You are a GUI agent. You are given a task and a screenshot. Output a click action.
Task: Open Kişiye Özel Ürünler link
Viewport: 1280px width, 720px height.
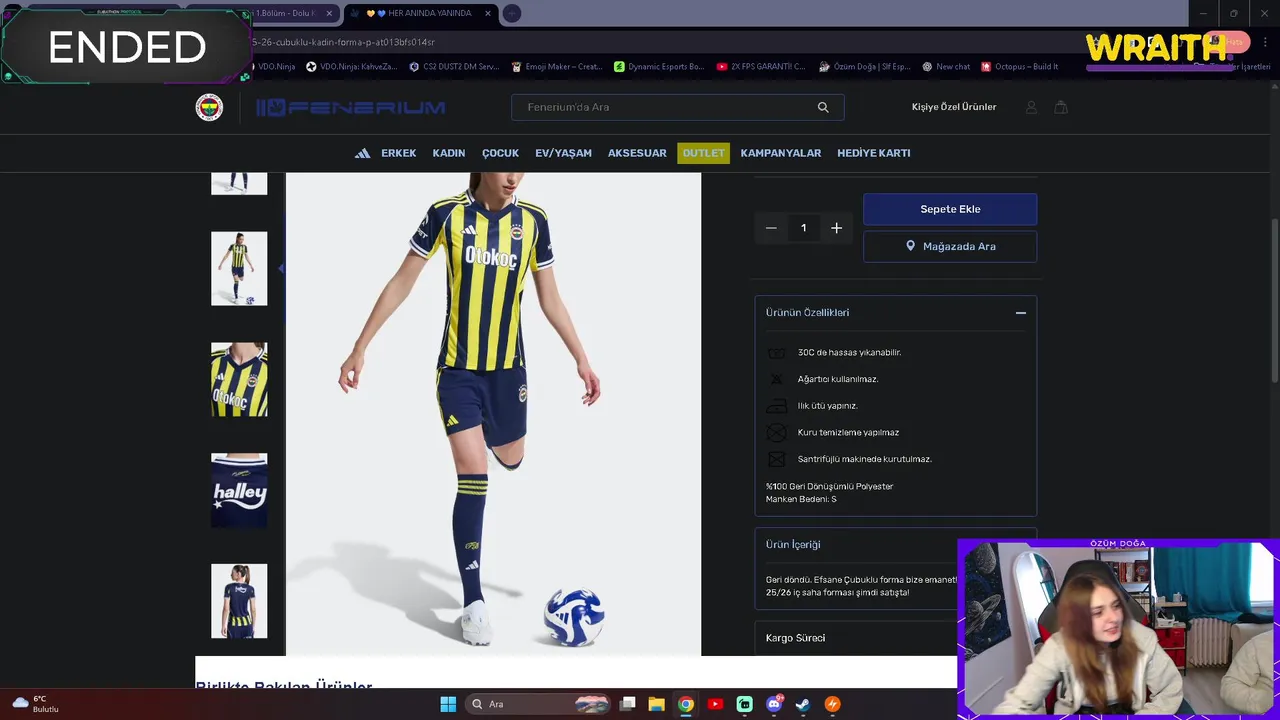[954, 107]
